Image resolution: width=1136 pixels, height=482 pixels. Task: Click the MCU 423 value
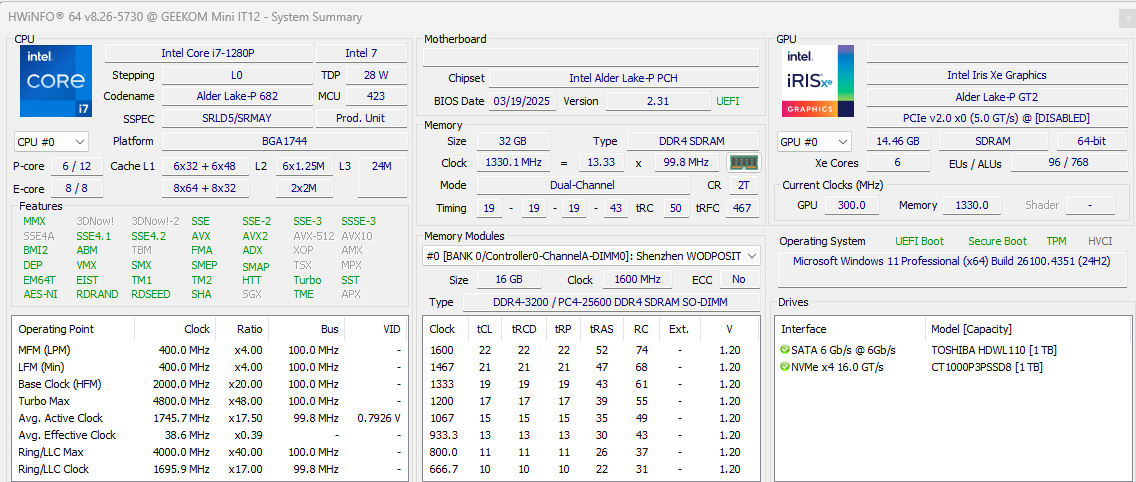376,96
